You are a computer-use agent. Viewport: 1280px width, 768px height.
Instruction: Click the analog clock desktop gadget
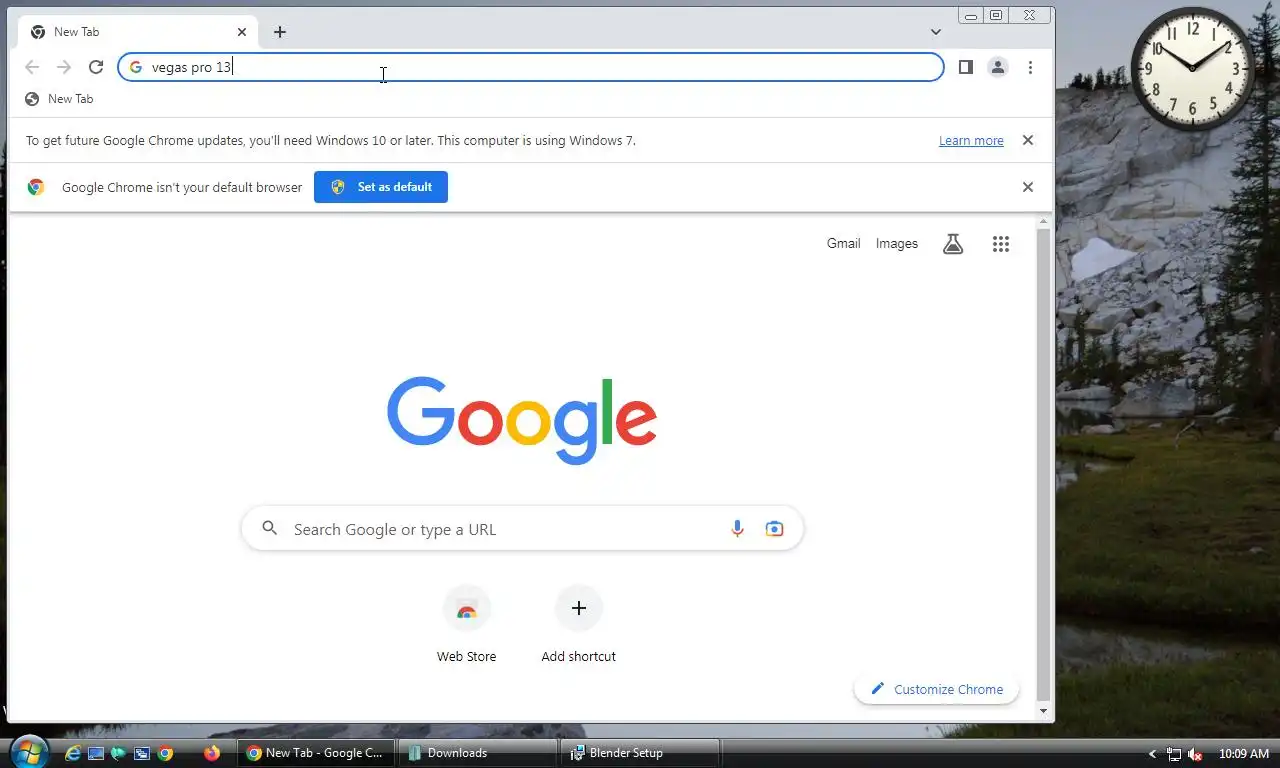[x=1192, y=69]
